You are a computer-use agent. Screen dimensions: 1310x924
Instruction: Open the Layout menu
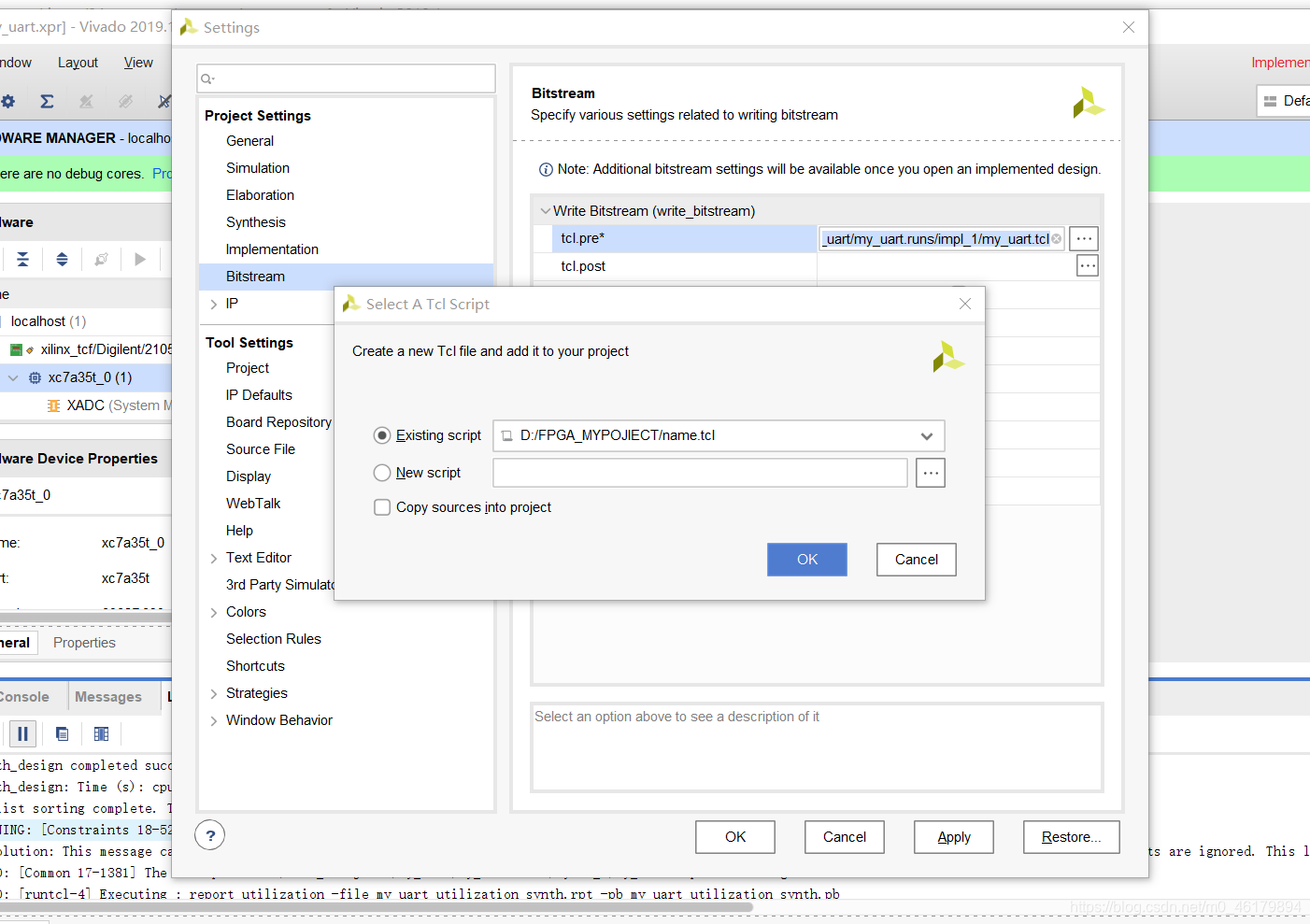[78, 62]
